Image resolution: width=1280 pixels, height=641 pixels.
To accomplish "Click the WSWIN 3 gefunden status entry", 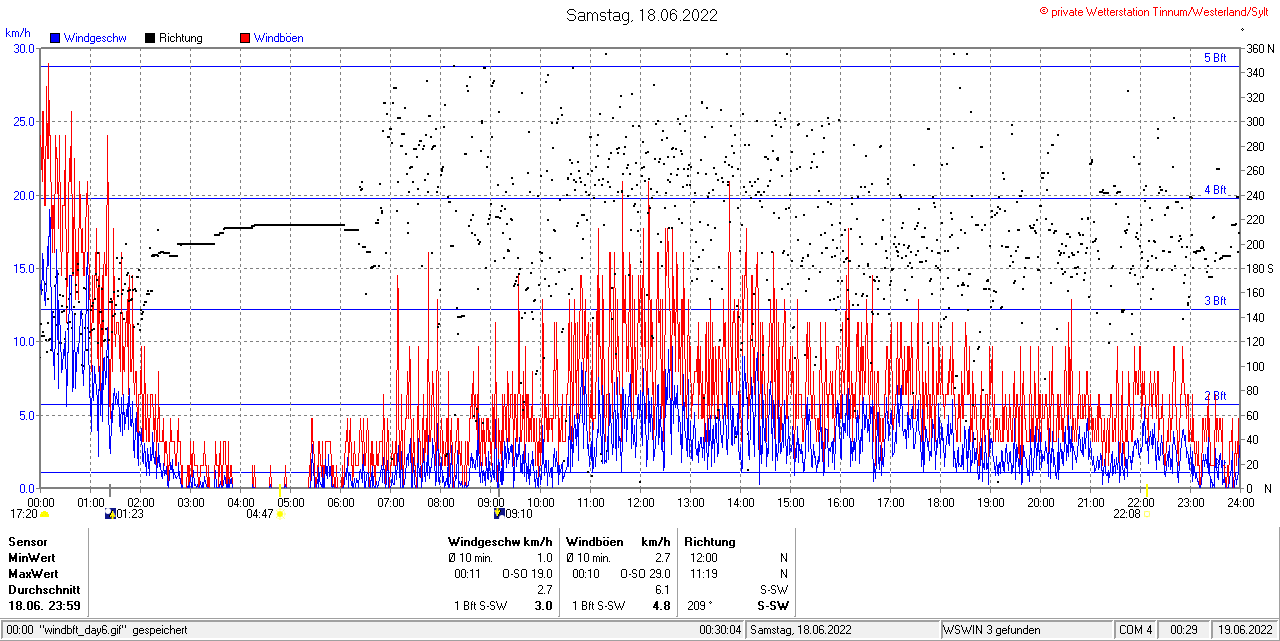I will click(x=992, y=630).
